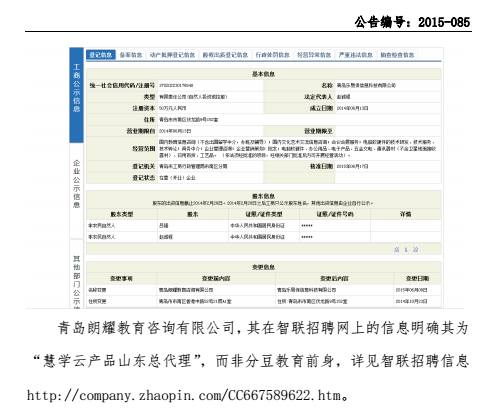Select the 股东信息 section header
Viewport: 496px width, 410px height.
click(263, 196)
